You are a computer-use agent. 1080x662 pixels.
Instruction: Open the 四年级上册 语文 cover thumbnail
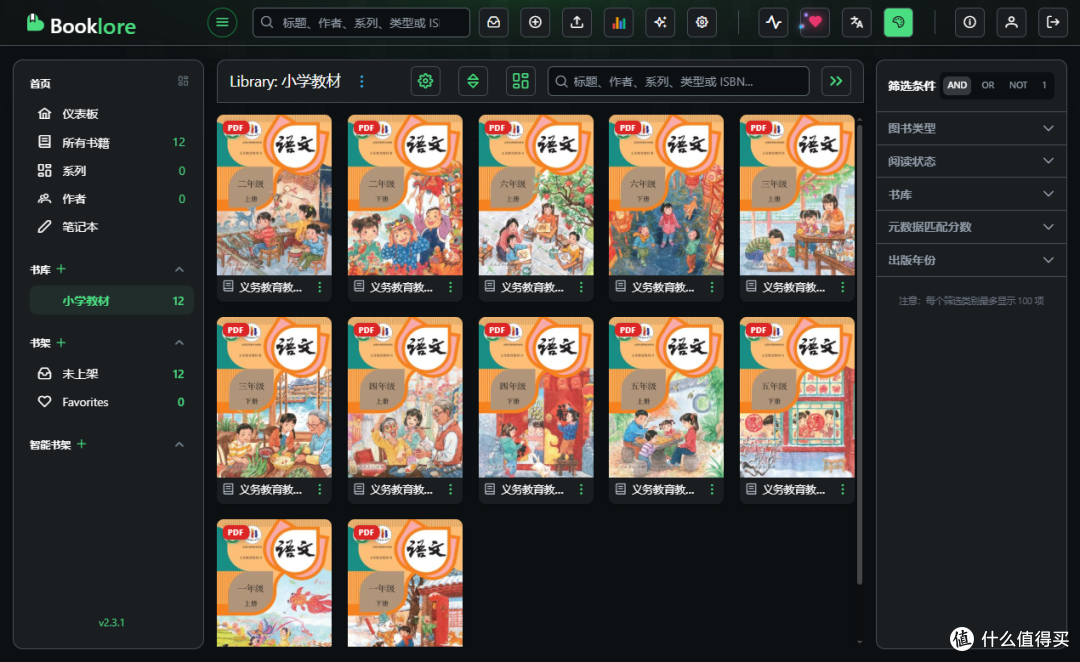[405, 397]
